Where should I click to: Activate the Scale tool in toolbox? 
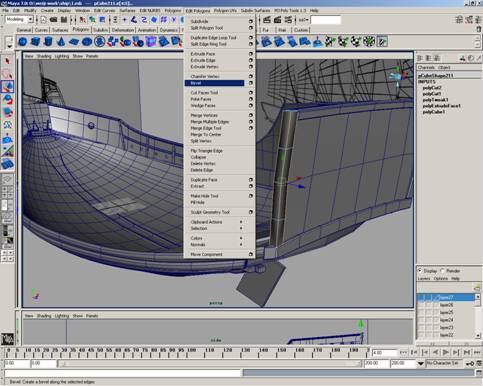pos(7,112)
